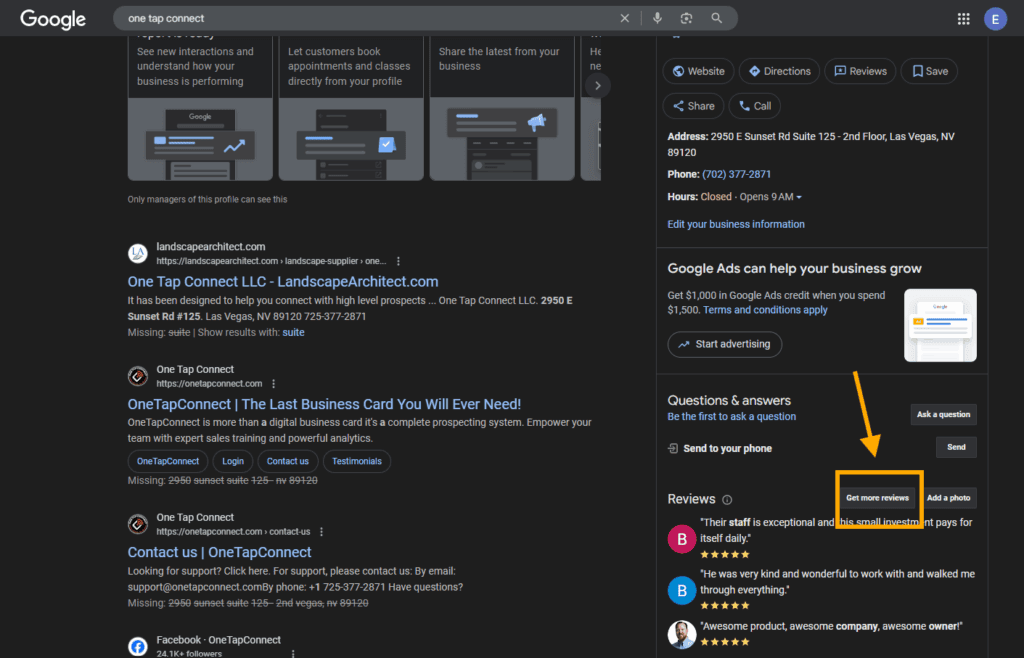
Task: Open Edit your business information
Action: pos(735,224)
